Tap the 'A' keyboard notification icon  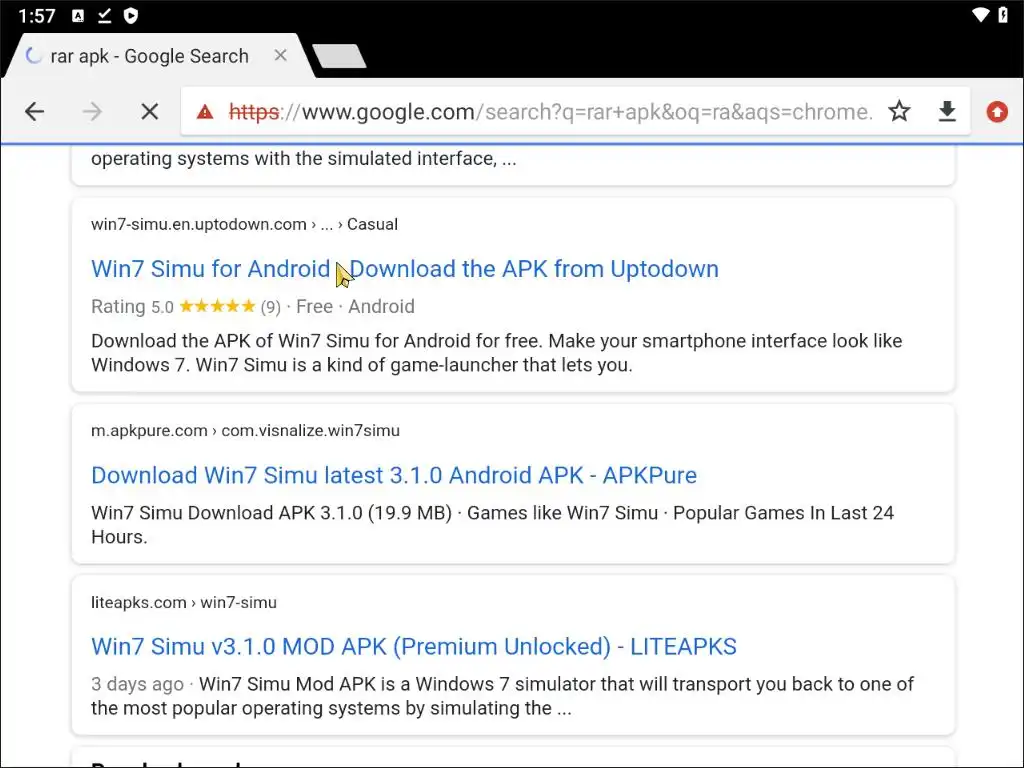[x=78, y=16]
